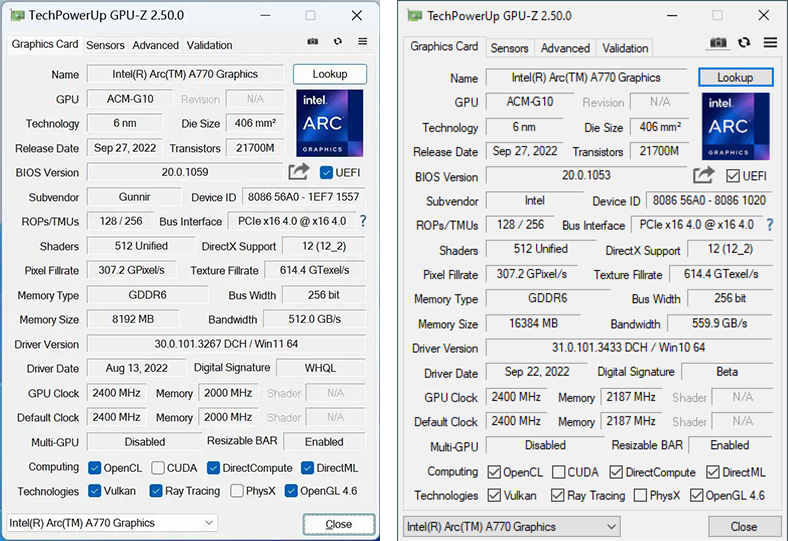The width and height of the screenshot is (788, 541).
Task: Select Graphics Card tab in left window
Action: coord(45,44)
